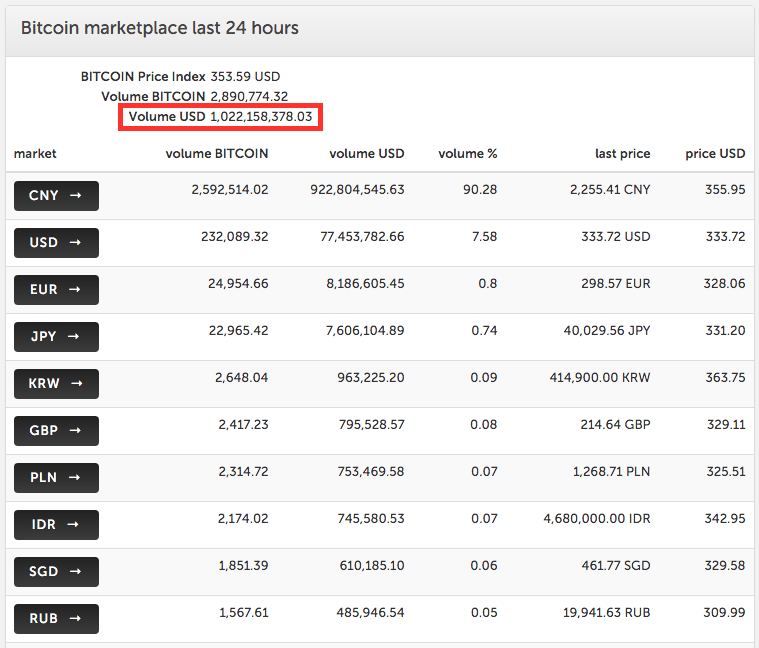Viewport: 759px width, 648px height.
Task: Click the USD market arrow button
Action: (x=56, y=243)
